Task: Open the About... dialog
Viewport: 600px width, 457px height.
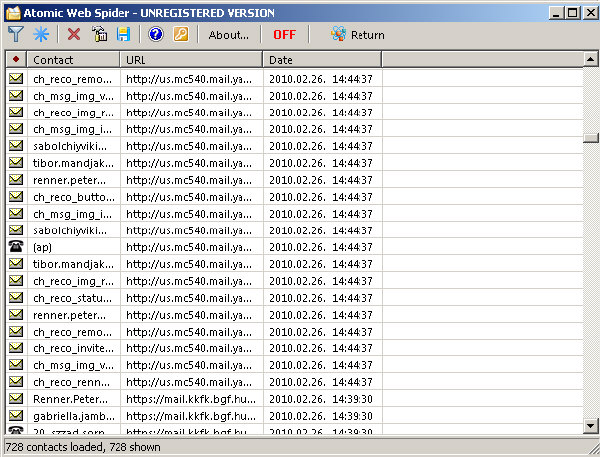Action: (228, 35)
